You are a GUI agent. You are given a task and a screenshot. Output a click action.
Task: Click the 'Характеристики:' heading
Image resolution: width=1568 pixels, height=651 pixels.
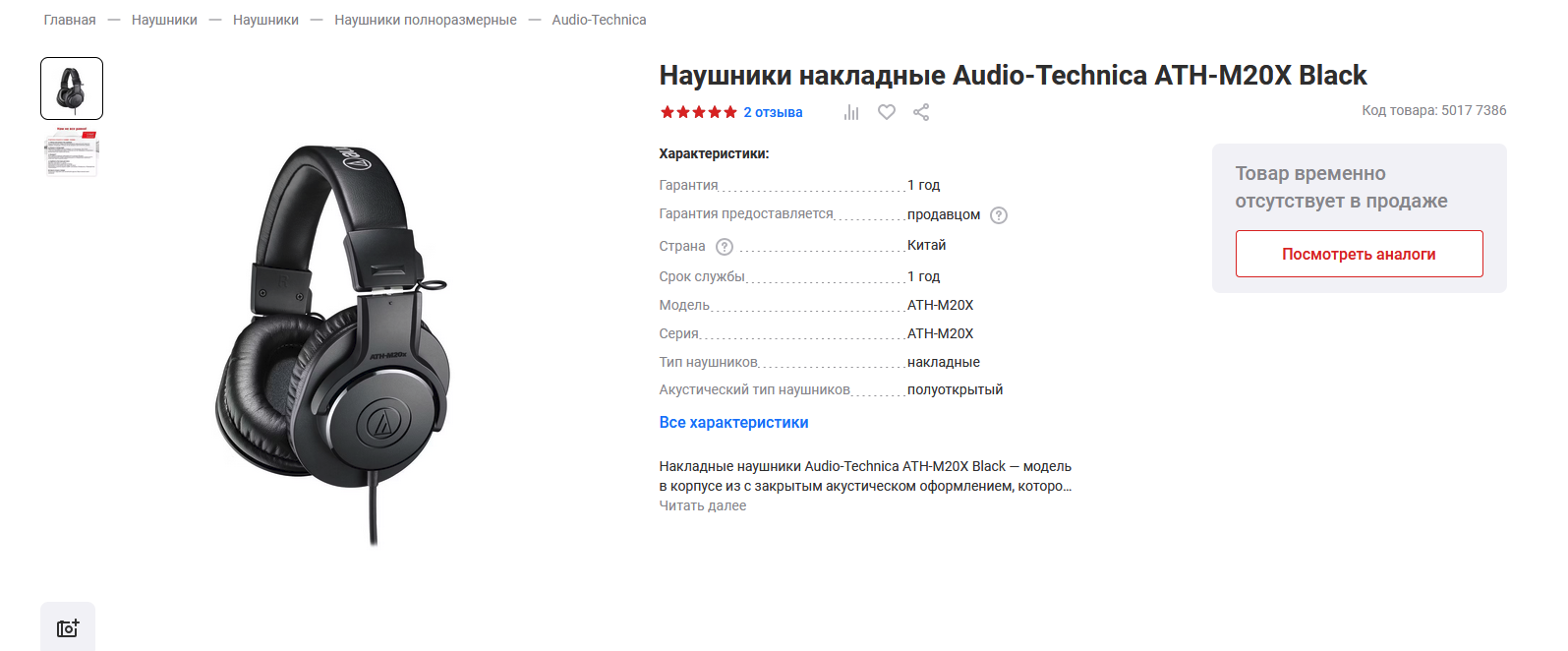coord(714,153)
